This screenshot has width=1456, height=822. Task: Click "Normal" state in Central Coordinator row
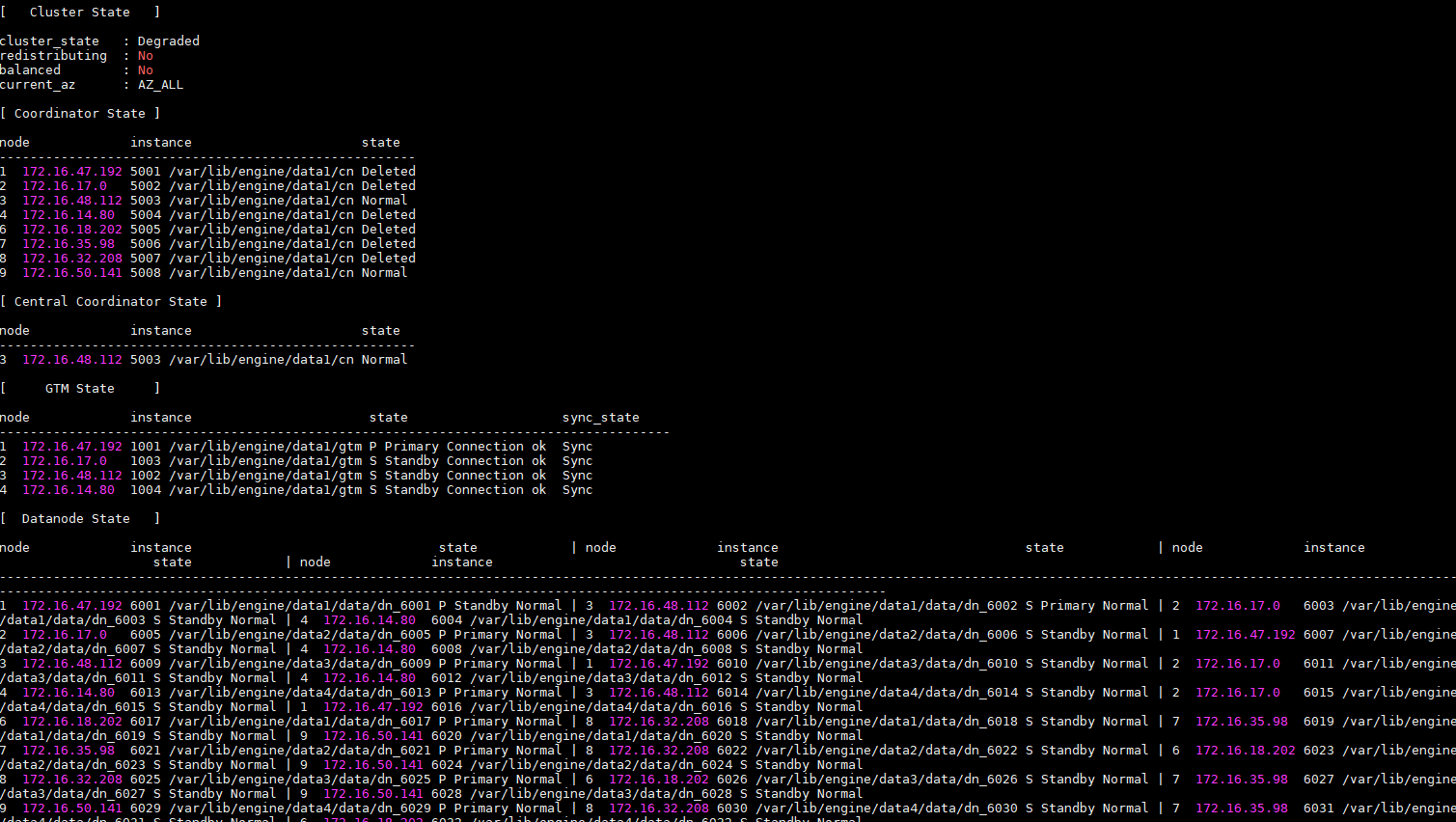(x=385, y=360)
